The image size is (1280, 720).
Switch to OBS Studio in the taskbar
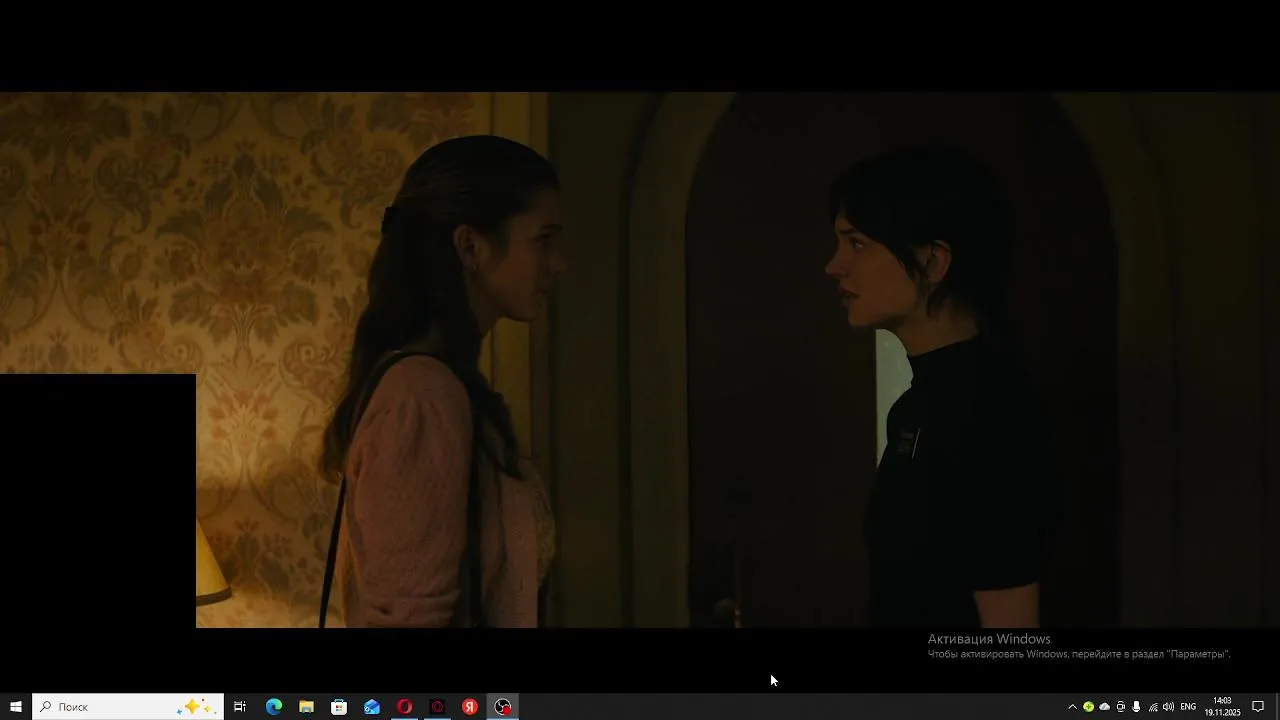click(503, 707)
